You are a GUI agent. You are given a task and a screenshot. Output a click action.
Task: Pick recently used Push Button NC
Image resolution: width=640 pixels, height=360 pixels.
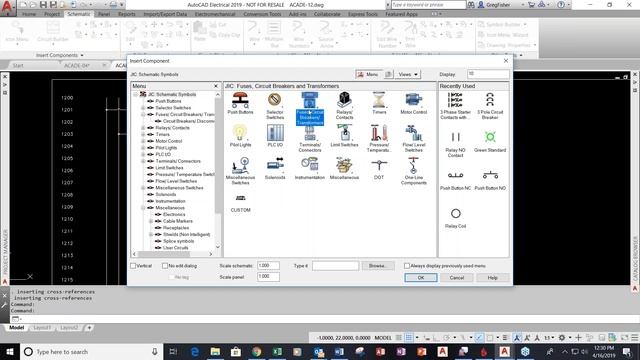click(x=455, y=175)
